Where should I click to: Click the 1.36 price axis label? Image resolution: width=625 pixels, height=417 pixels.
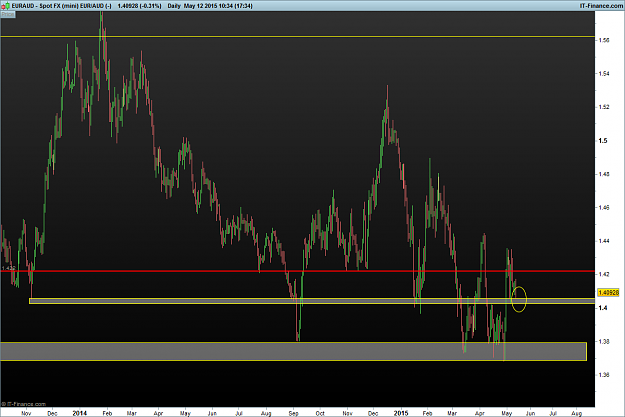pos(604,375)
